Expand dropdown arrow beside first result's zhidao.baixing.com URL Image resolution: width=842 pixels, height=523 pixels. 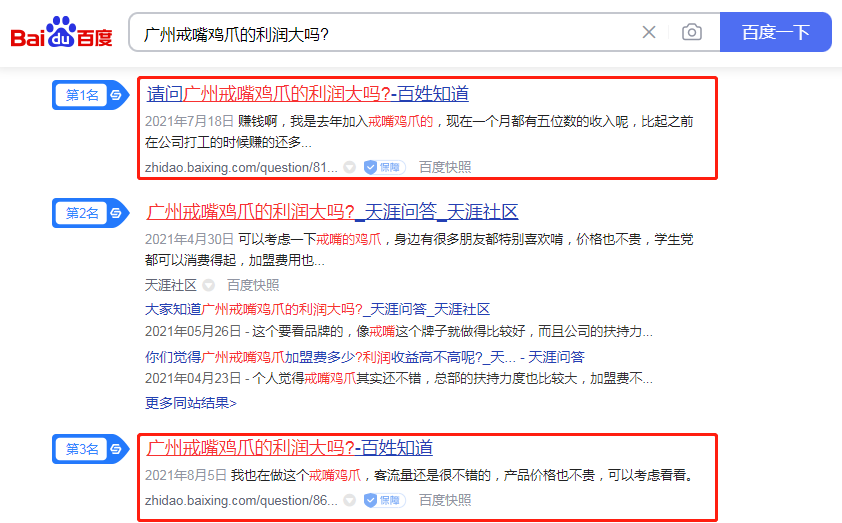[x=349, y=167]
